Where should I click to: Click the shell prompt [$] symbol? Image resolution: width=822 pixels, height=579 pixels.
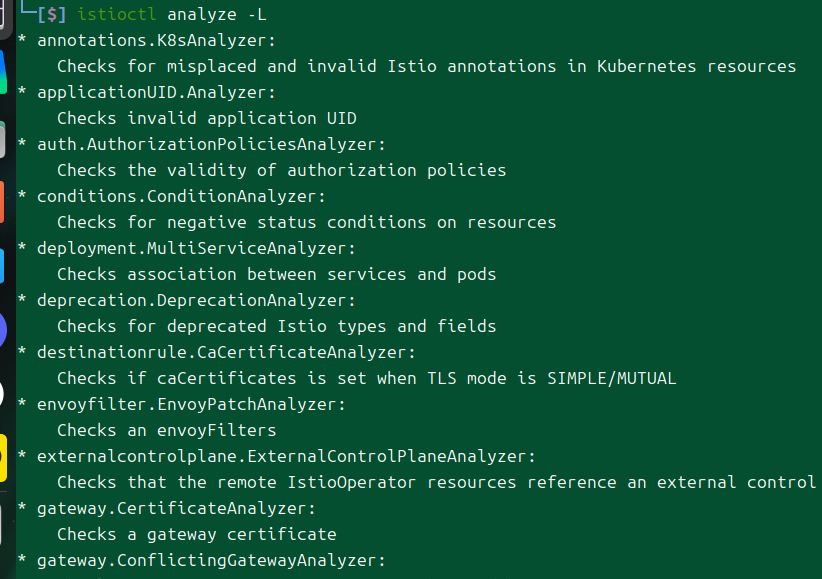pyautogui.click(x=51, y=14)
